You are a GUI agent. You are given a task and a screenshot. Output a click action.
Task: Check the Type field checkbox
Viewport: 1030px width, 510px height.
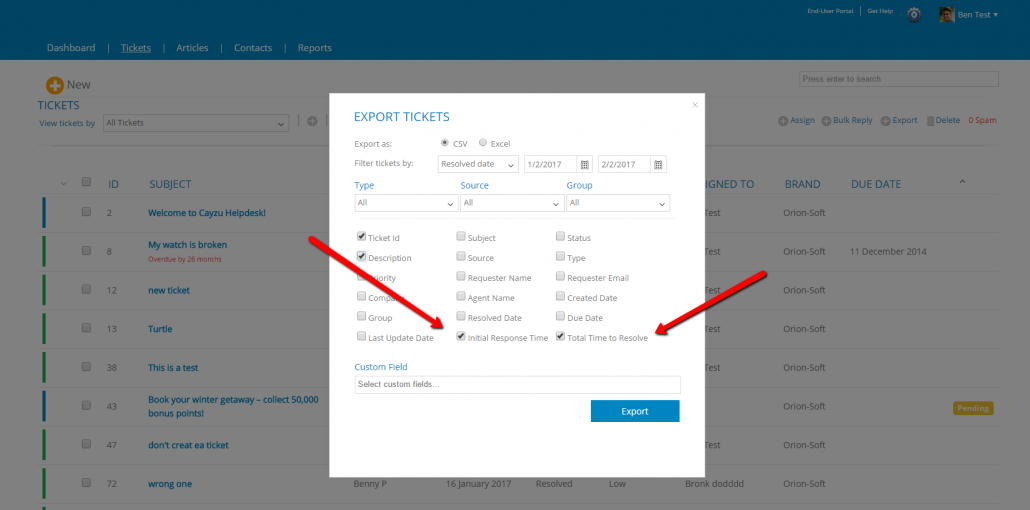coord(560,257)
